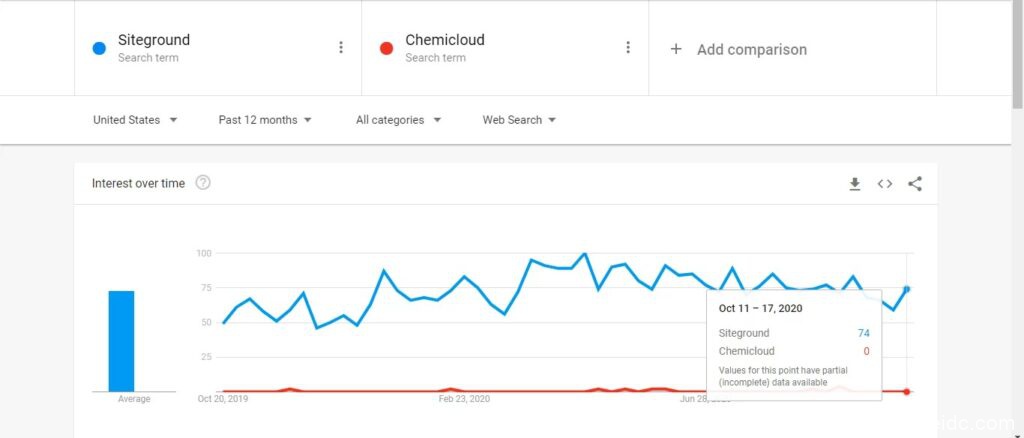Share the Interest over time chart
This screenshot has width=1024, height=438.
coord(915,184)
